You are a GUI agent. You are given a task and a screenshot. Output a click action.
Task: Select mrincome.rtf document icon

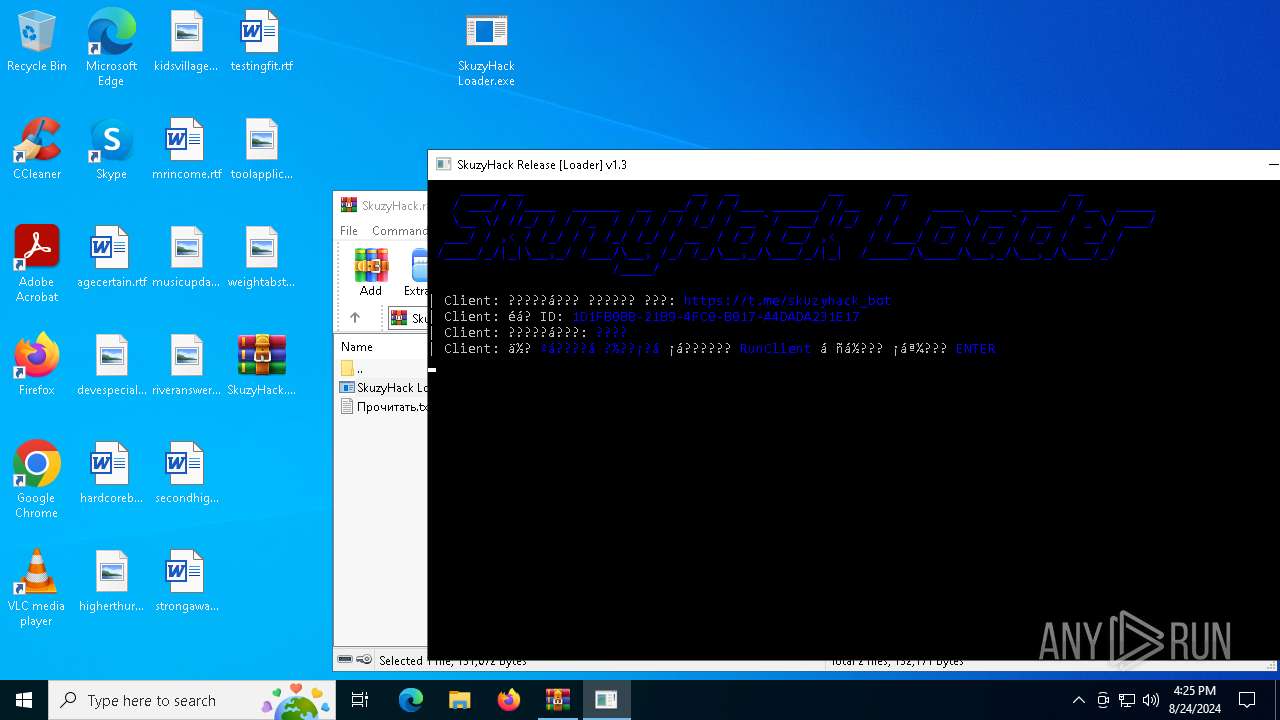186,150
